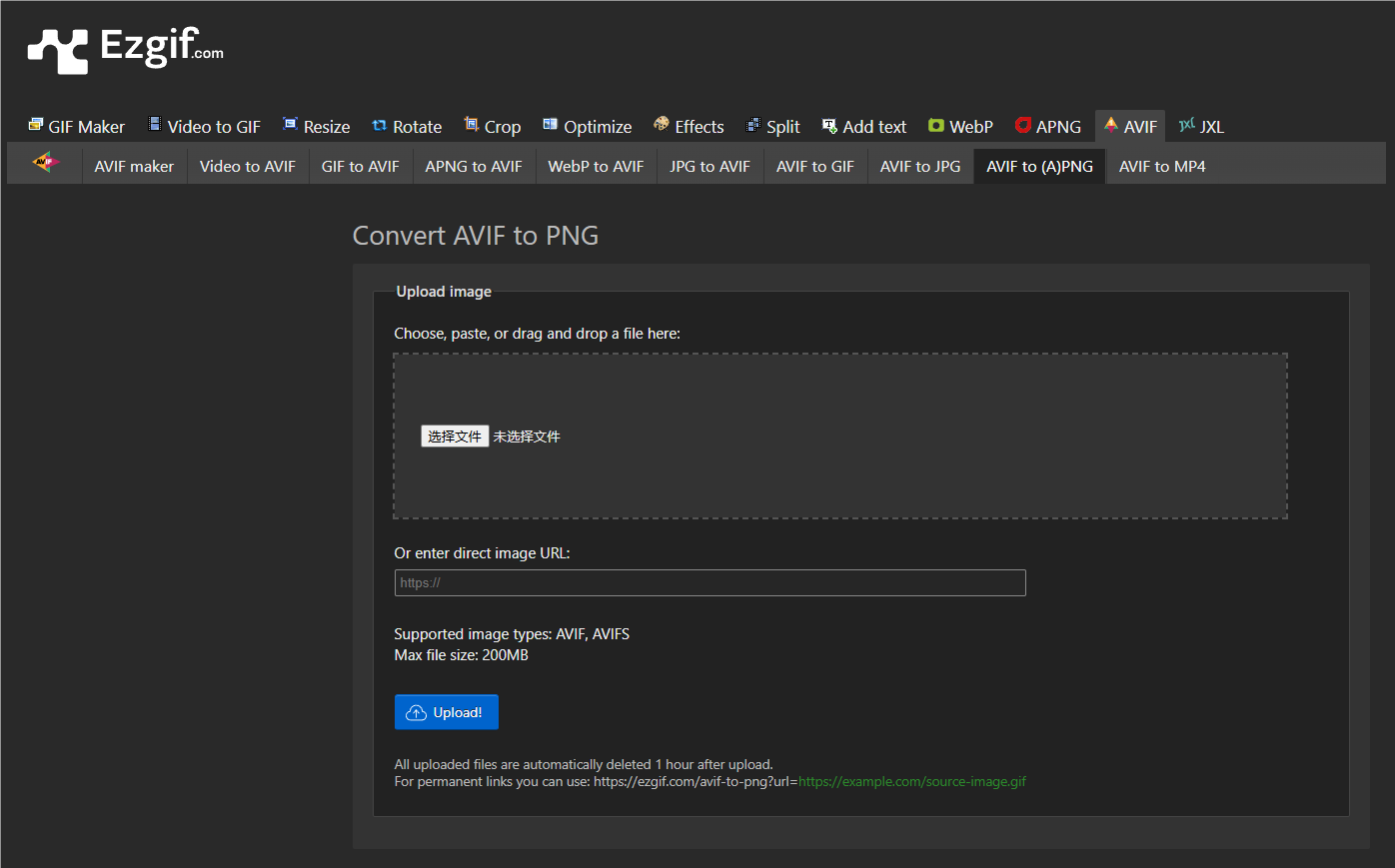This screenshot has height=868, width=1395.
Task: Open the JXL tools section
Action: click(x=1201, y=127)
